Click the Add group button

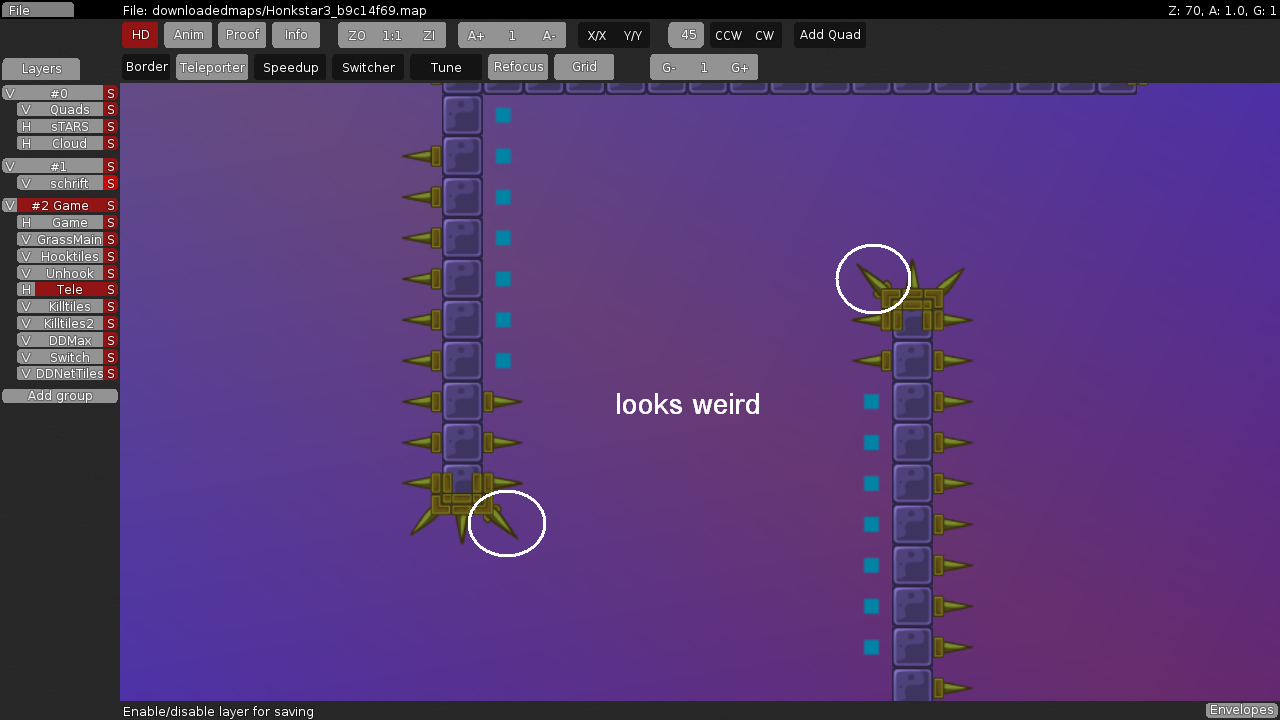60,395
